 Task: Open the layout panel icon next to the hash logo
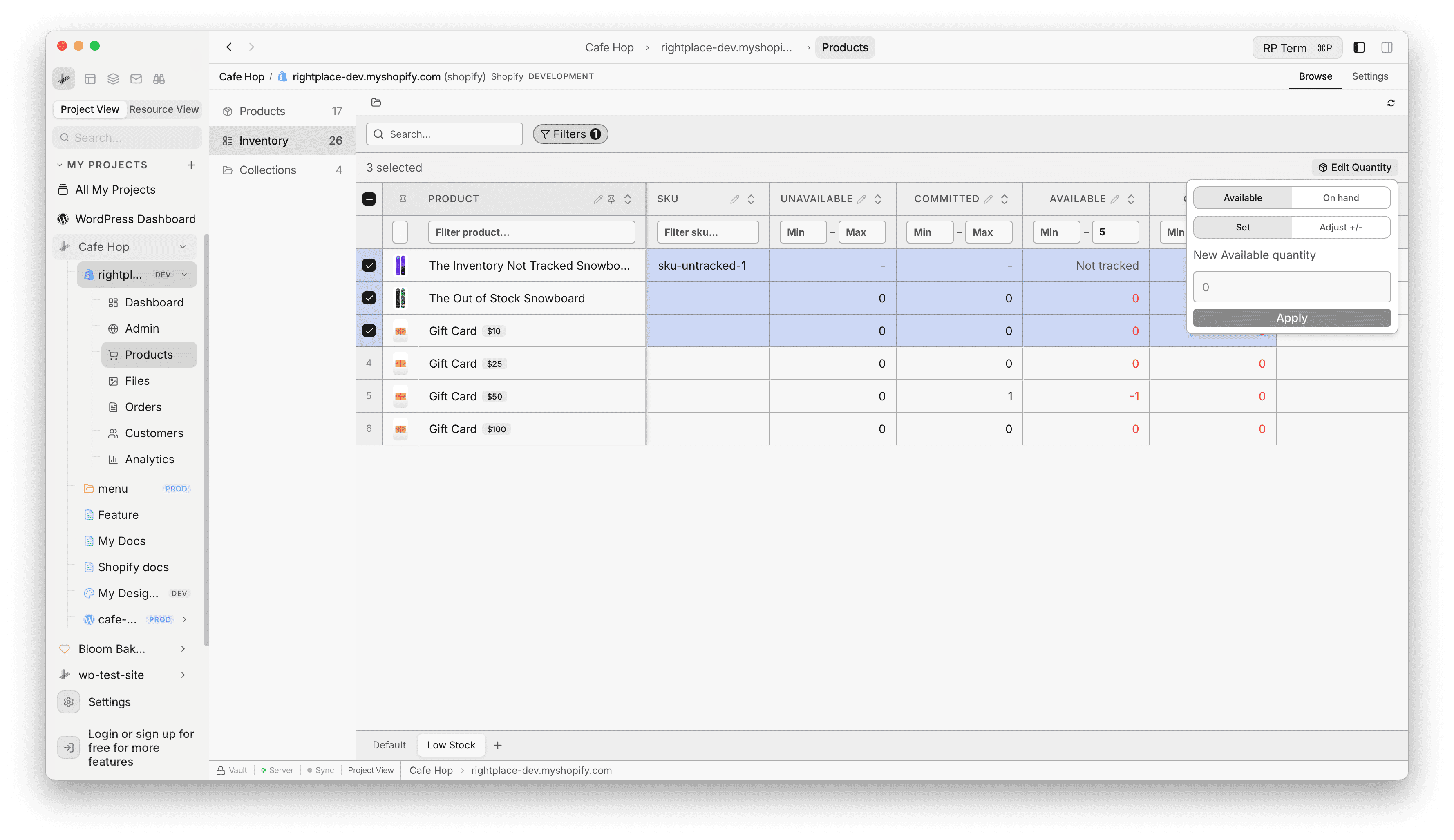(x=90, y=78)
